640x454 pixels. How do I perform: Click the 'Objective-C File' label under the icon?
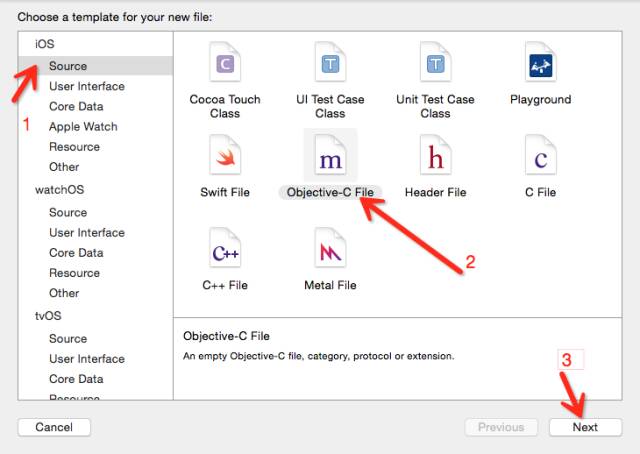point(330,192)
